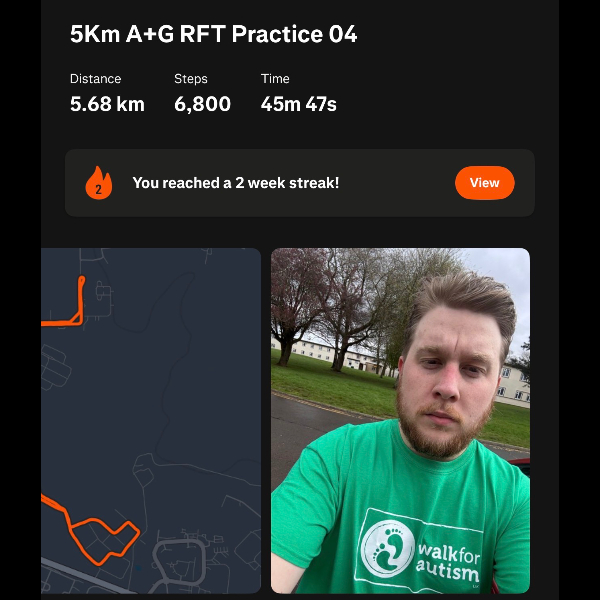This screenshot has height=600, width=600.
Task: Click the Time stat label
Action: 275,79
